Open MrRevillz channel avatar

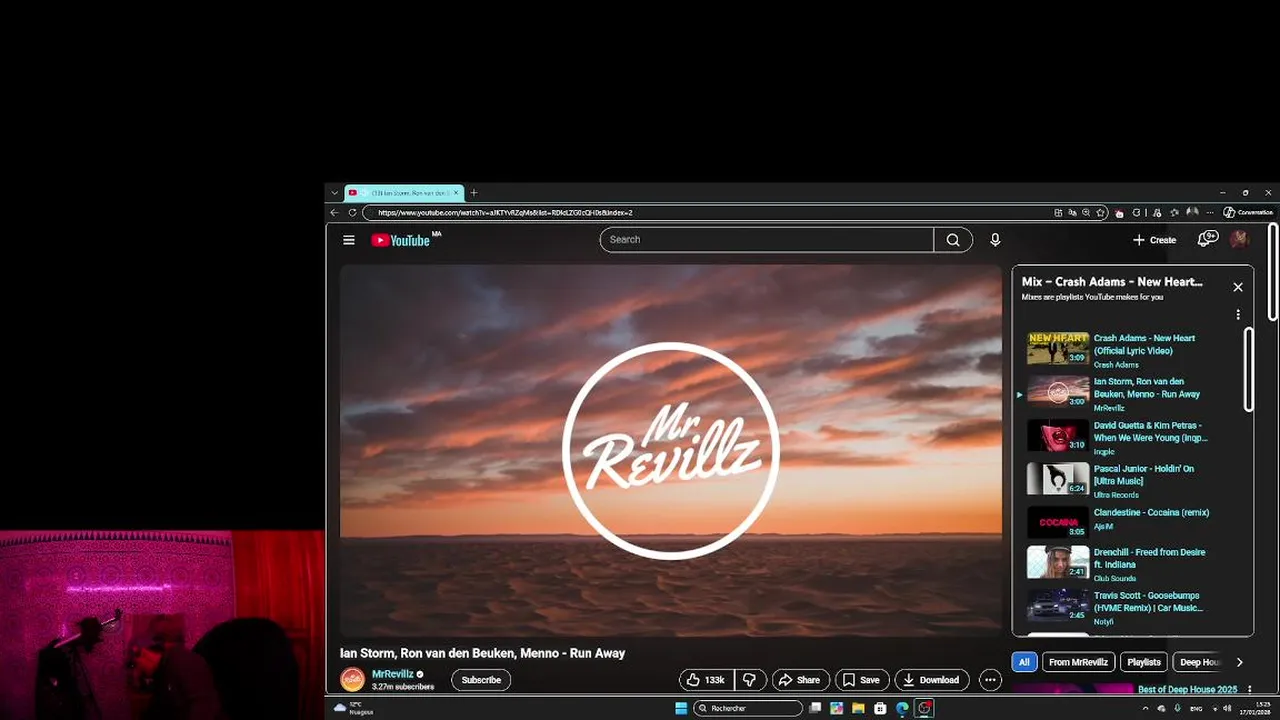click(x=353, y=680)
